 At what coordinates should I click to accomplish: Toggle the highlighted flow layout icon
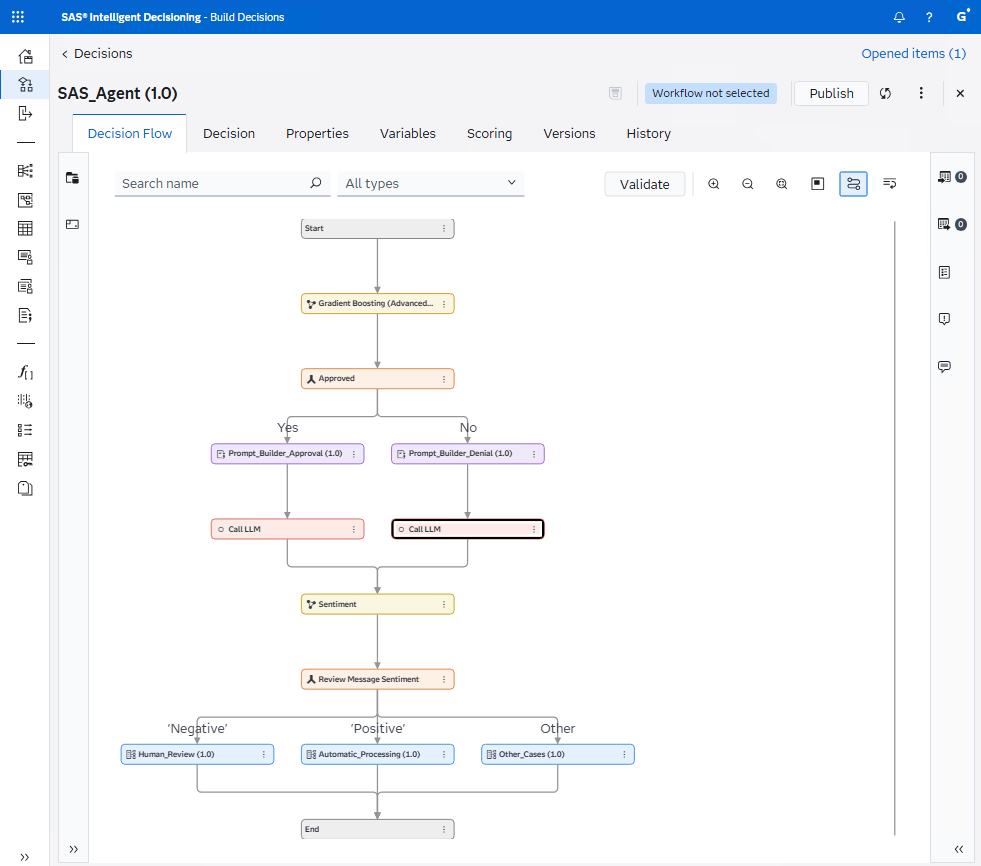pos(853,184)
